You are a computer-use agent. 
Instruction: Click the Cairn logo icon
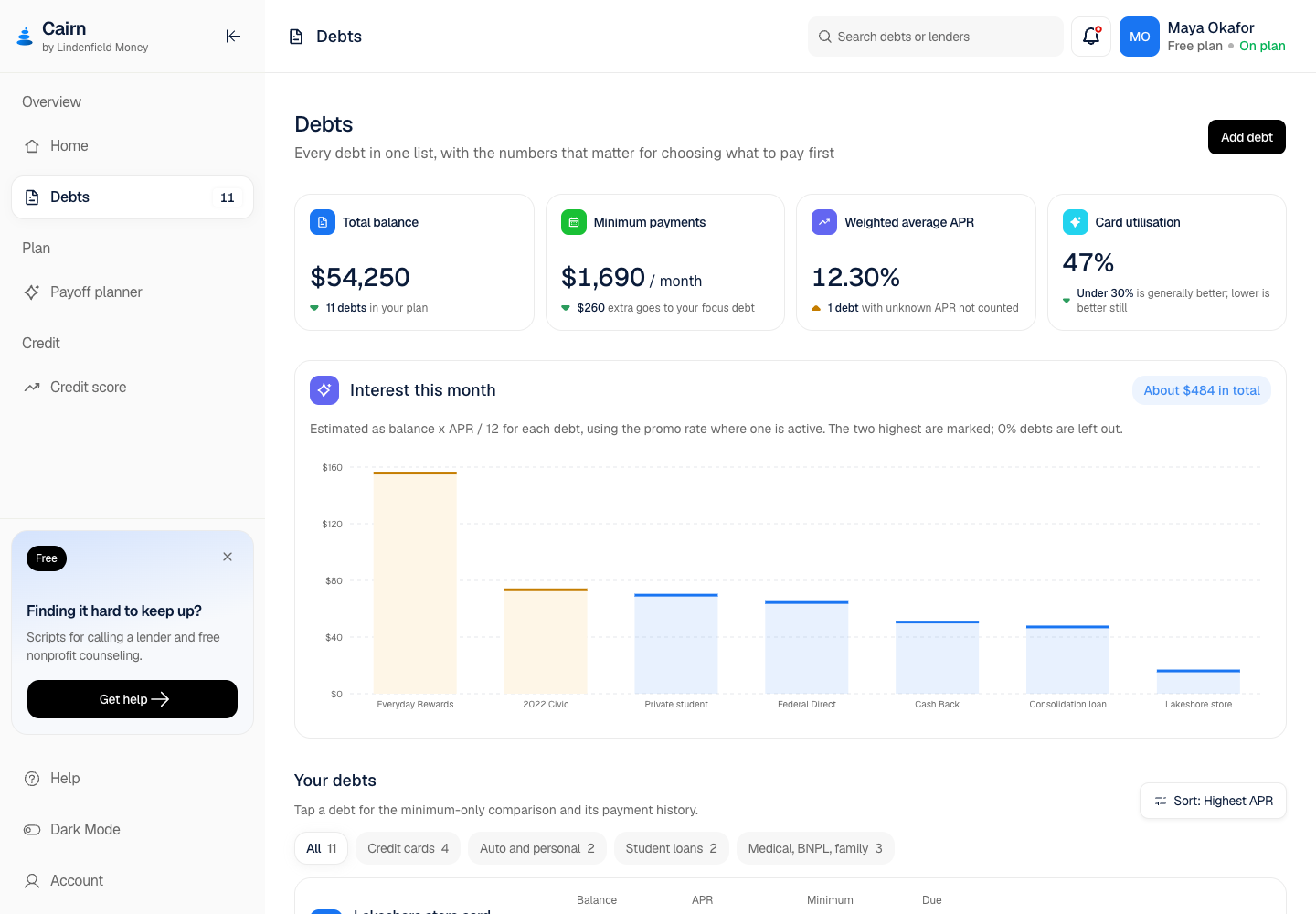coord(25,37)
